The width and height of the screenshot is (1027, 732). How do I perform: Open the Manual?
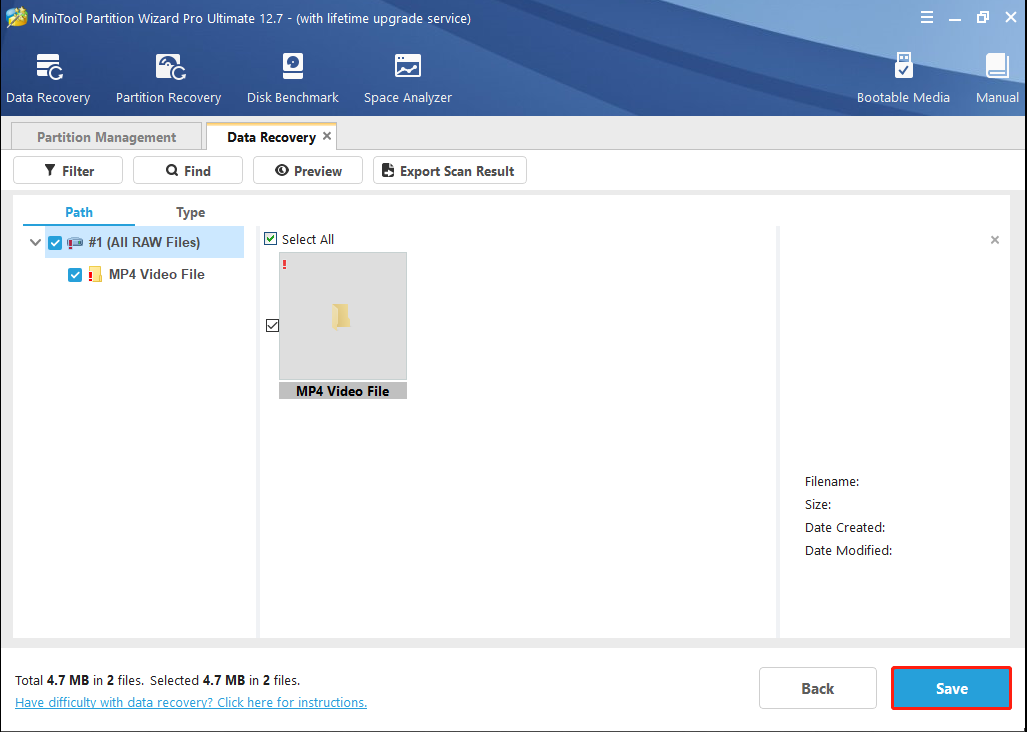997,78
